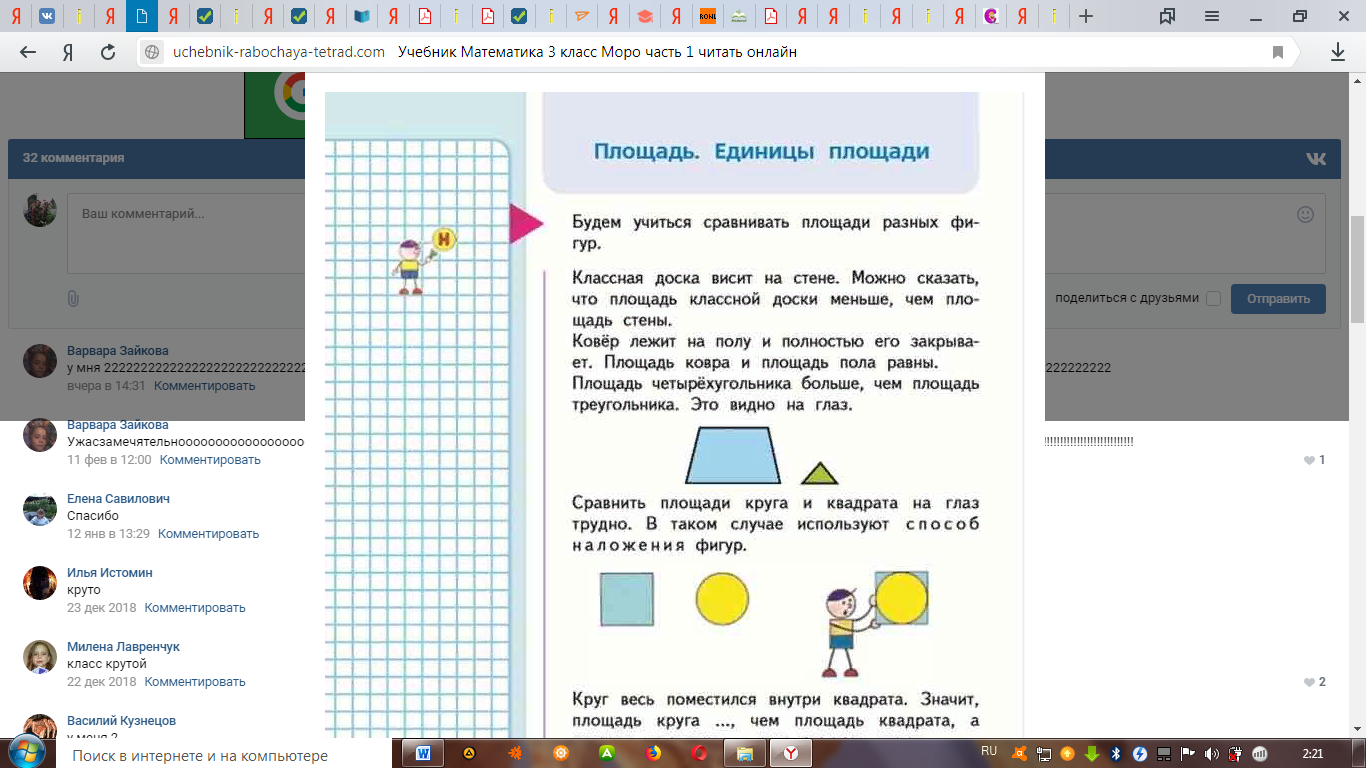Image resolution: width=1366 pixels, height=768 pixels.
Task: Click 'Комментировать' under 'вчера в 14:31' comment
Action: (x=205, y=385)
